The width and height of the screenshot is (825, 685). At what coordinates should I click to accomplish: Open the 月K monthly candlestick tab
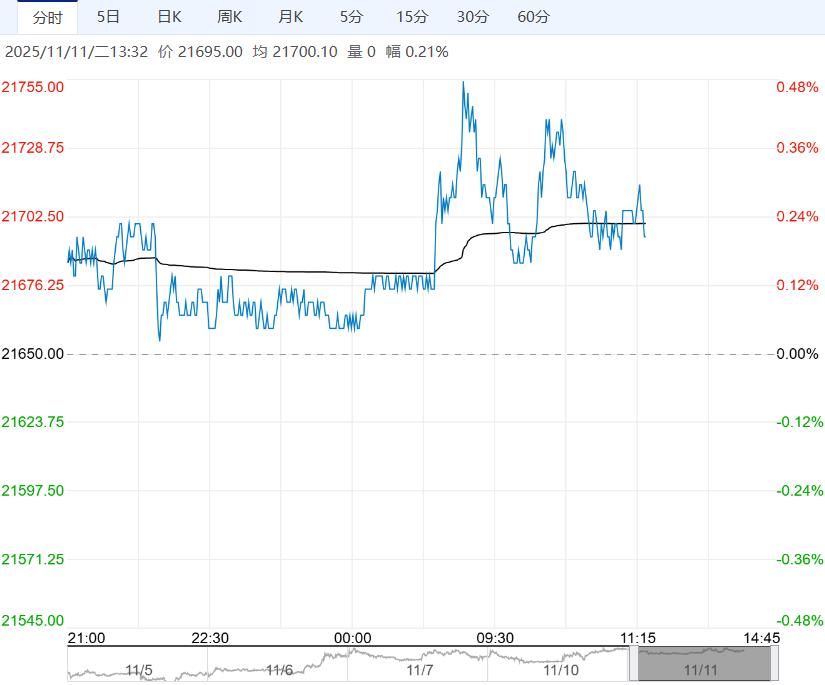pos(291,17)
